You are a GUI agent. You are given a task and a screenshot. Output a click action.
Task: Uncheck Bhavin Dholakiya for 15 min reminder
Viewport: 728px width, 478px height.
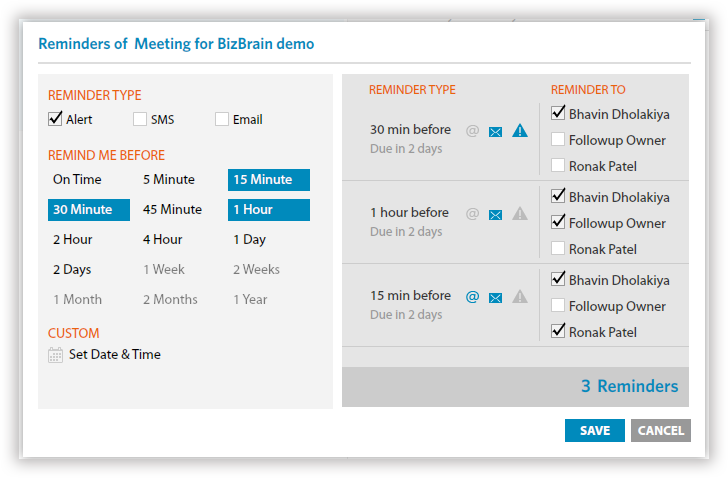pyautogui.click(x=558, y=280)
